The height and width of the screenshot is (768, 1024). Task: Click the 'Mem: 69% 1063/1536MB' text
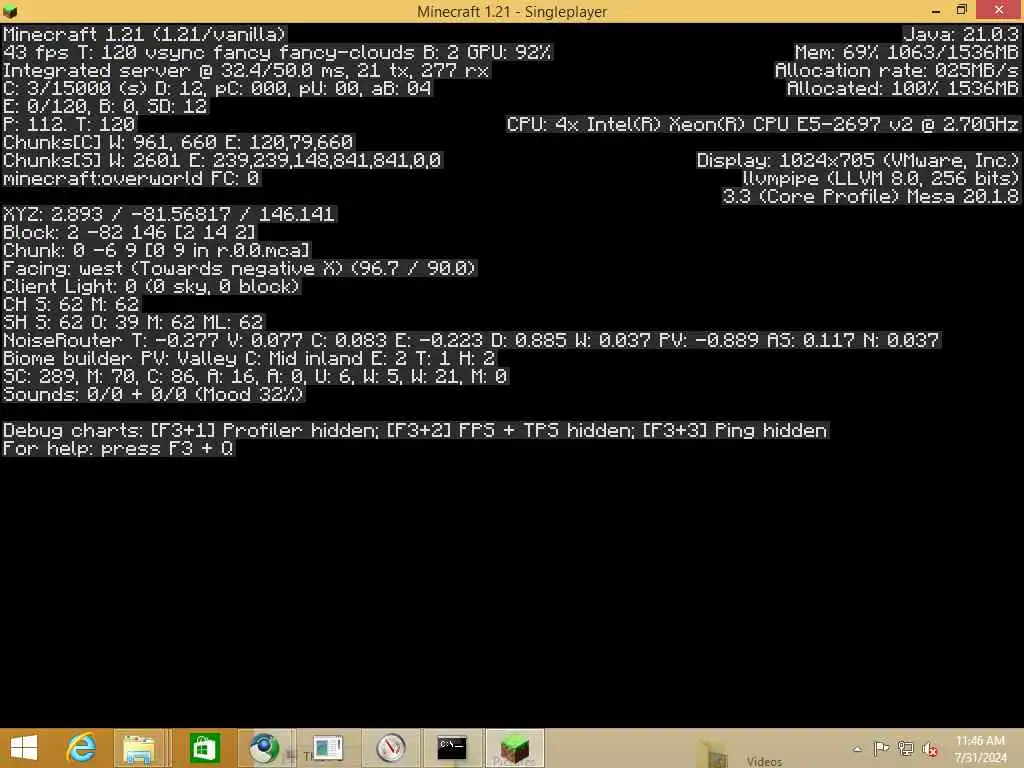pos(906,52)
